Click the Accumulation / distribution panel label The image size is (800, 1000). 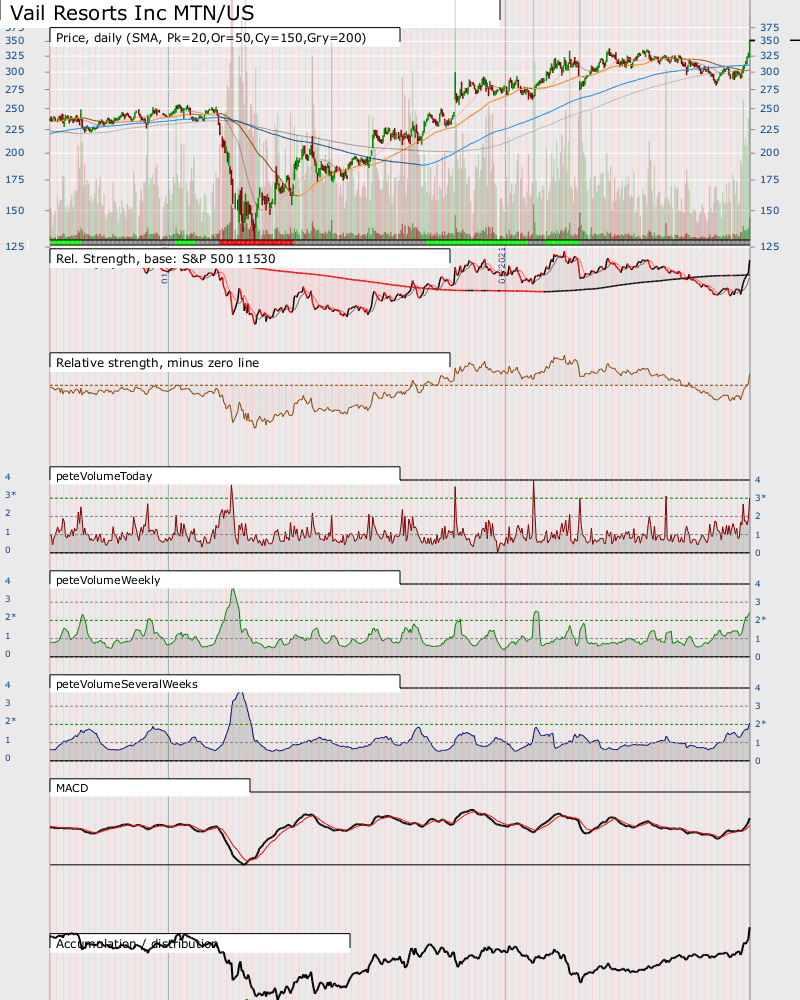pos(137,944)
